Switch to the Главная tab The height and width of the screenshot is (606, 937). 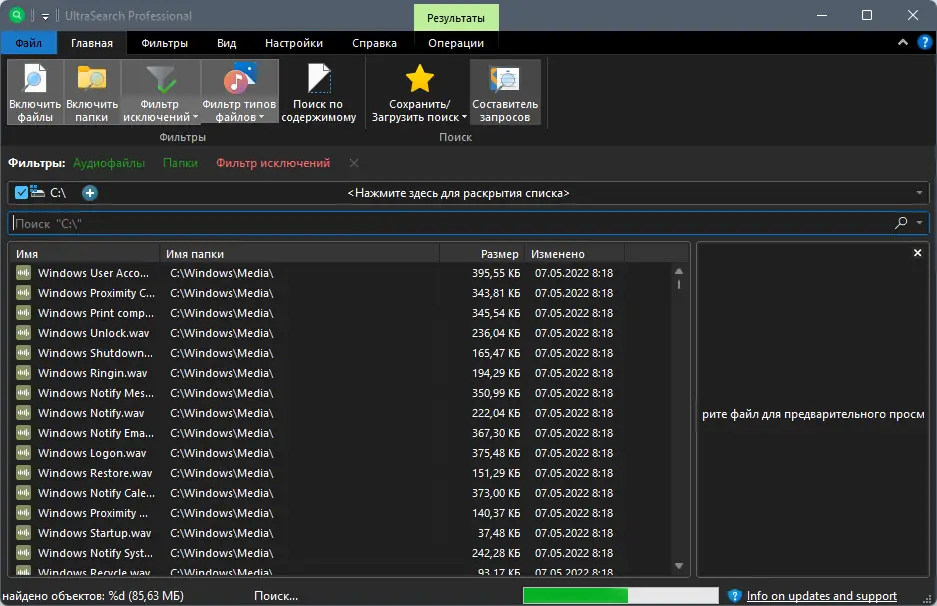92,43
